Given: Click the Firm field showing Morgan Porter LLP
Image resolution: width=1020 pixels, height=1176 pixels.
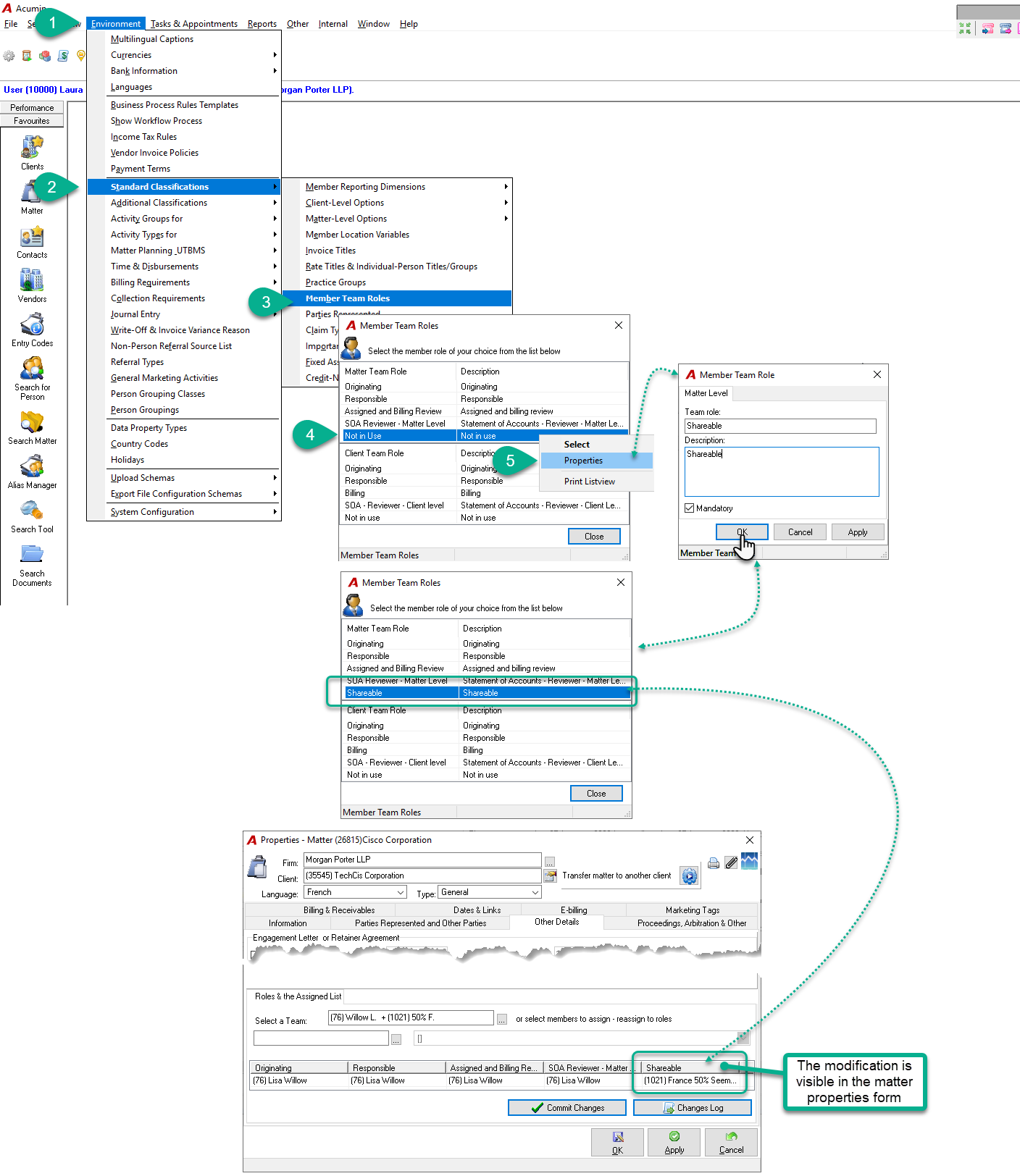Looking at the screenshot, I should point(422,860).
